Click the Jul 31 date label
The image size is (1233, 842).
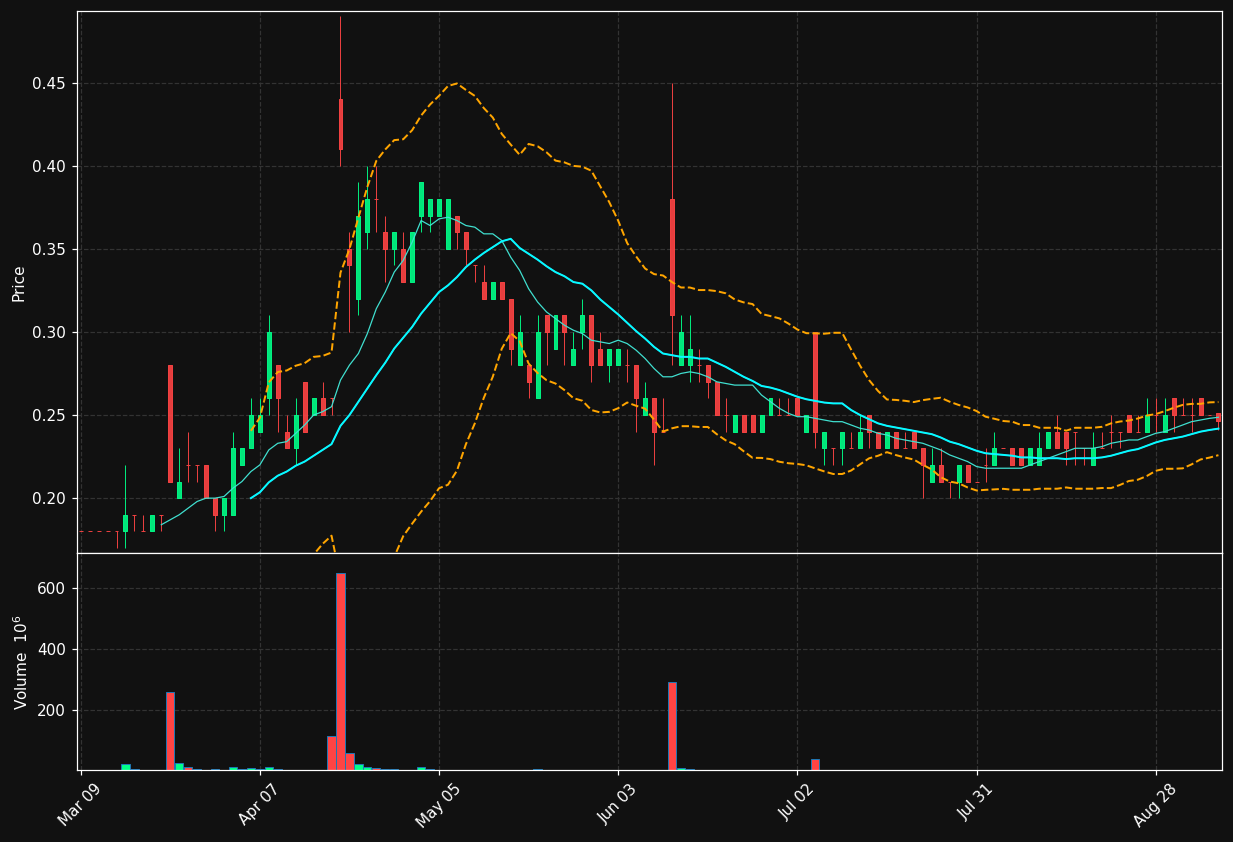pyautogui.click(x=975, y=804)
